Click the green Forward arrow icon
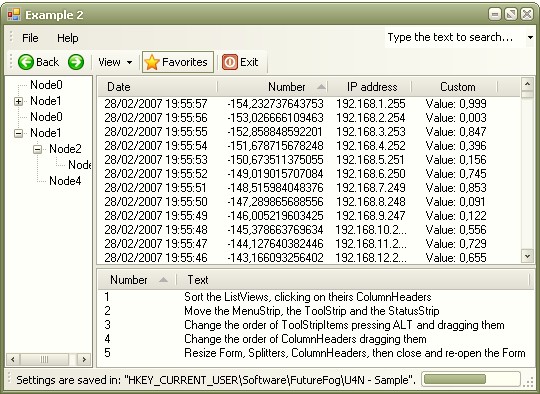 (x=76, y=62)
